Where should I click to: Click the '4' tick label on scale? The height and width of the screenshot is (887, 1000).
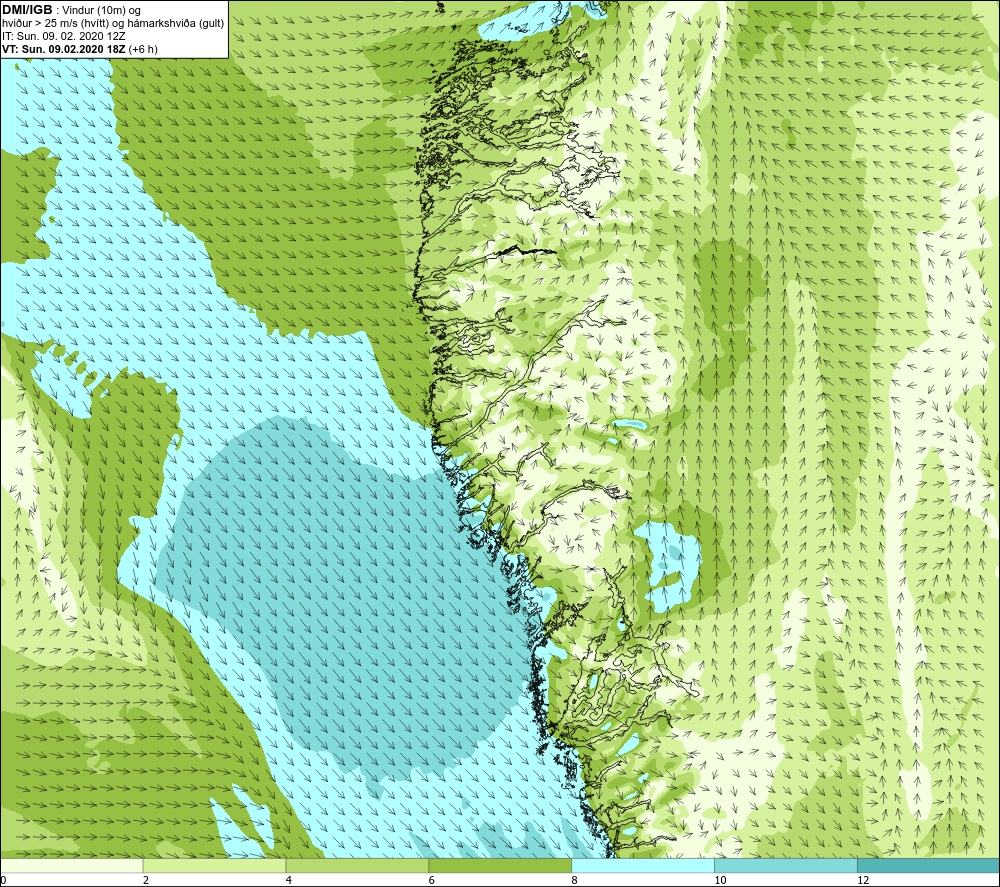click(x=289, y=880)
